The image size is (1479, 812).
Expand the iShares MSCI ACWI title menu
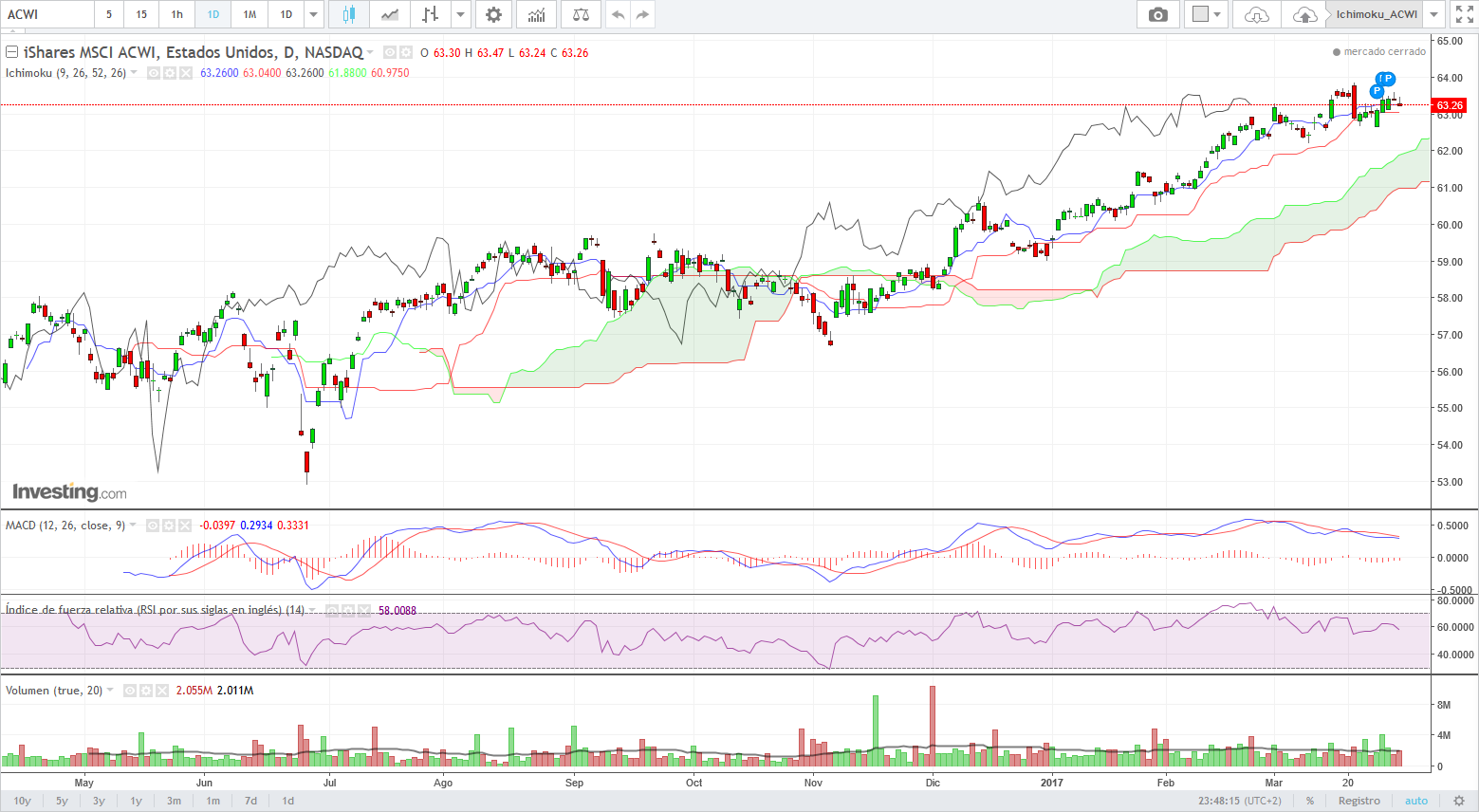tap(370, 52)
